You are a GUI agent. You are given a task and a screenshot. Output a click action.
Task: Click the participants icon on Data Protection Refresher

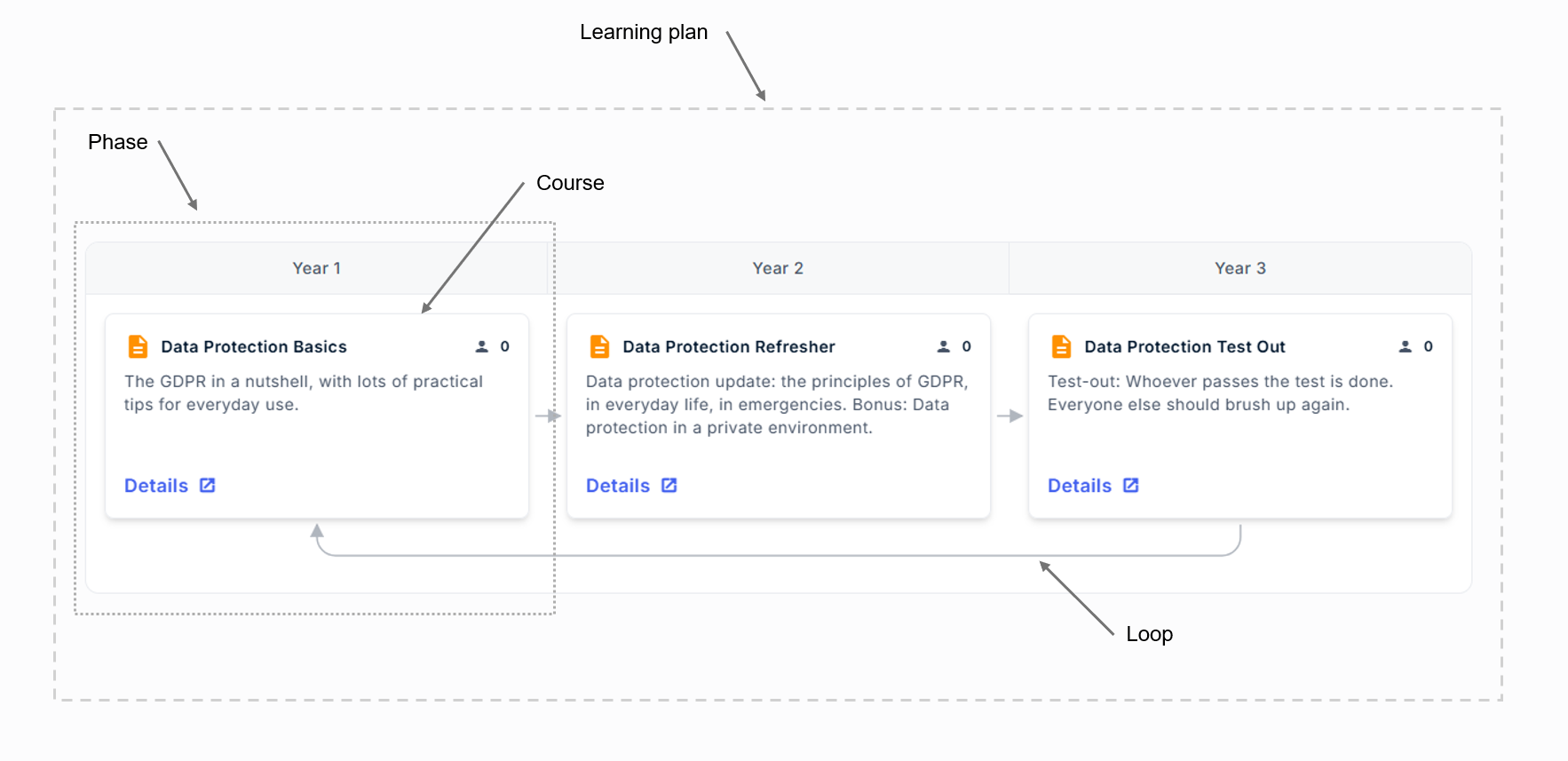pos(944,346)
